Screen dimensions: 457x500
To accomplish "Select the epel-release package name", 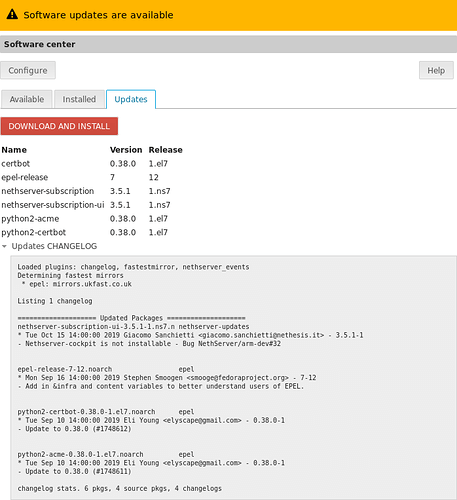I will pos(25,177).
